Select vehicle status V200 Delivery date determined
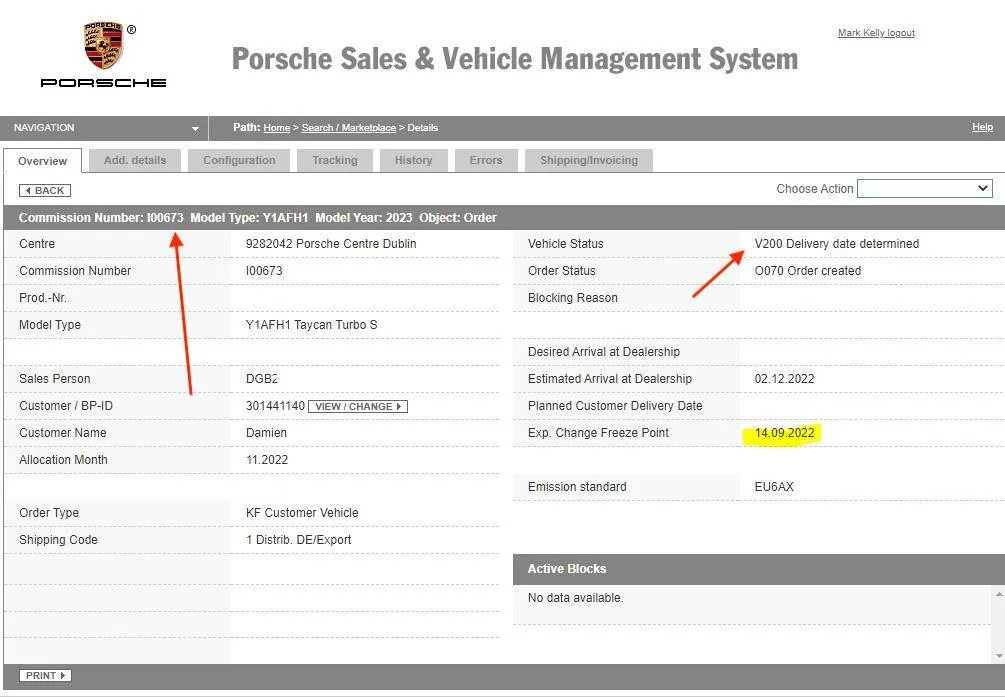The width and height of the screenshot is (1005, 697). 836,244
